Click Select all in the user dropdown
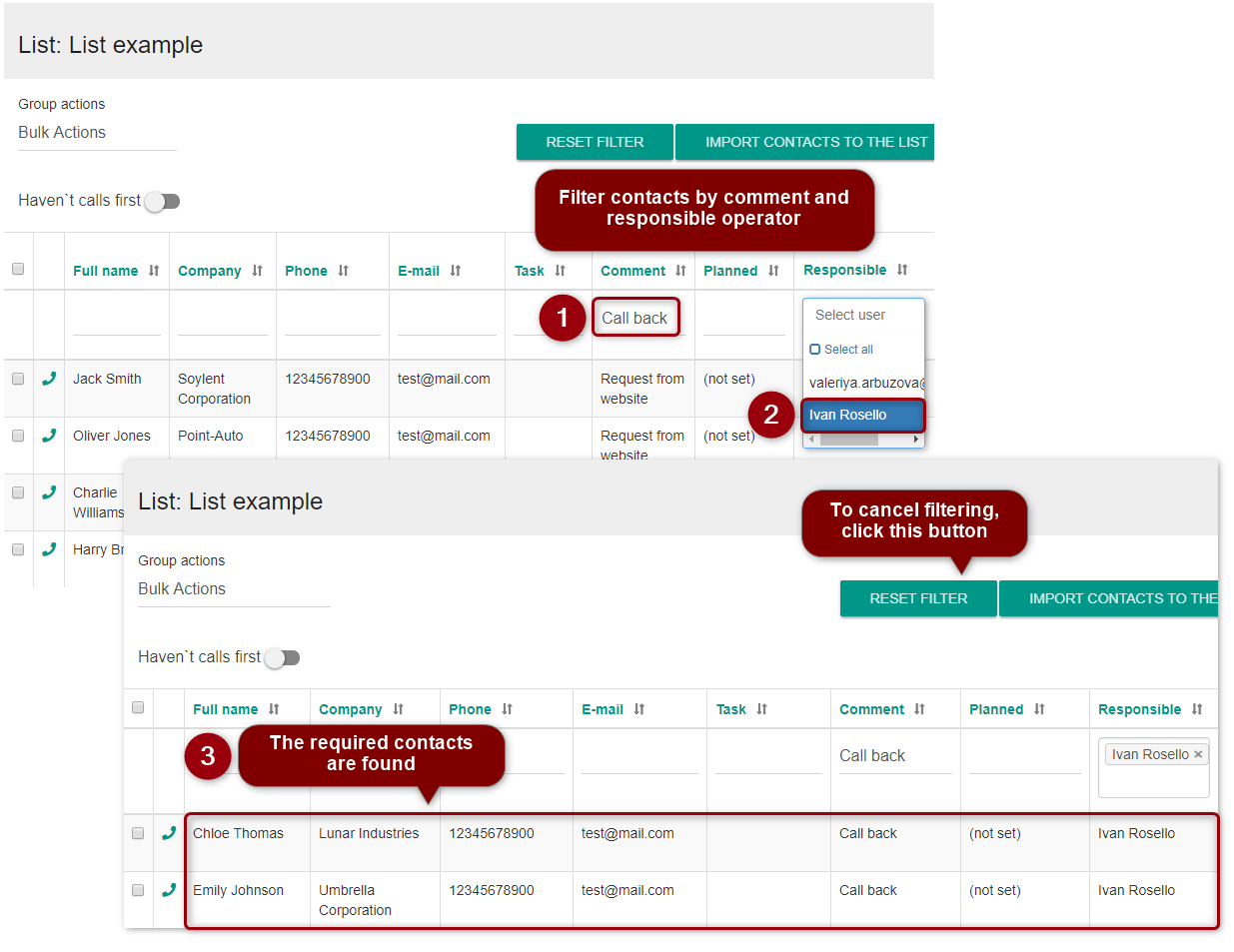Screen dimensions: 1234x952 [x=847, y=350]
